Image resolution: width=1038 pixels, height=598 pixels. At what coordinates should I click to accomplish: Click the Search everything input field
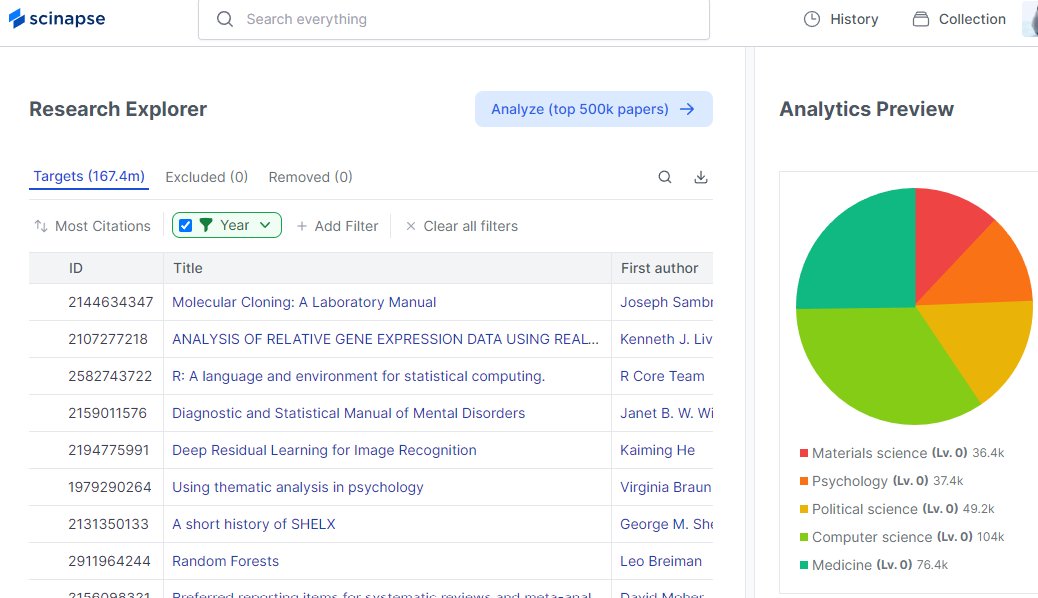(x=454, y=19)
